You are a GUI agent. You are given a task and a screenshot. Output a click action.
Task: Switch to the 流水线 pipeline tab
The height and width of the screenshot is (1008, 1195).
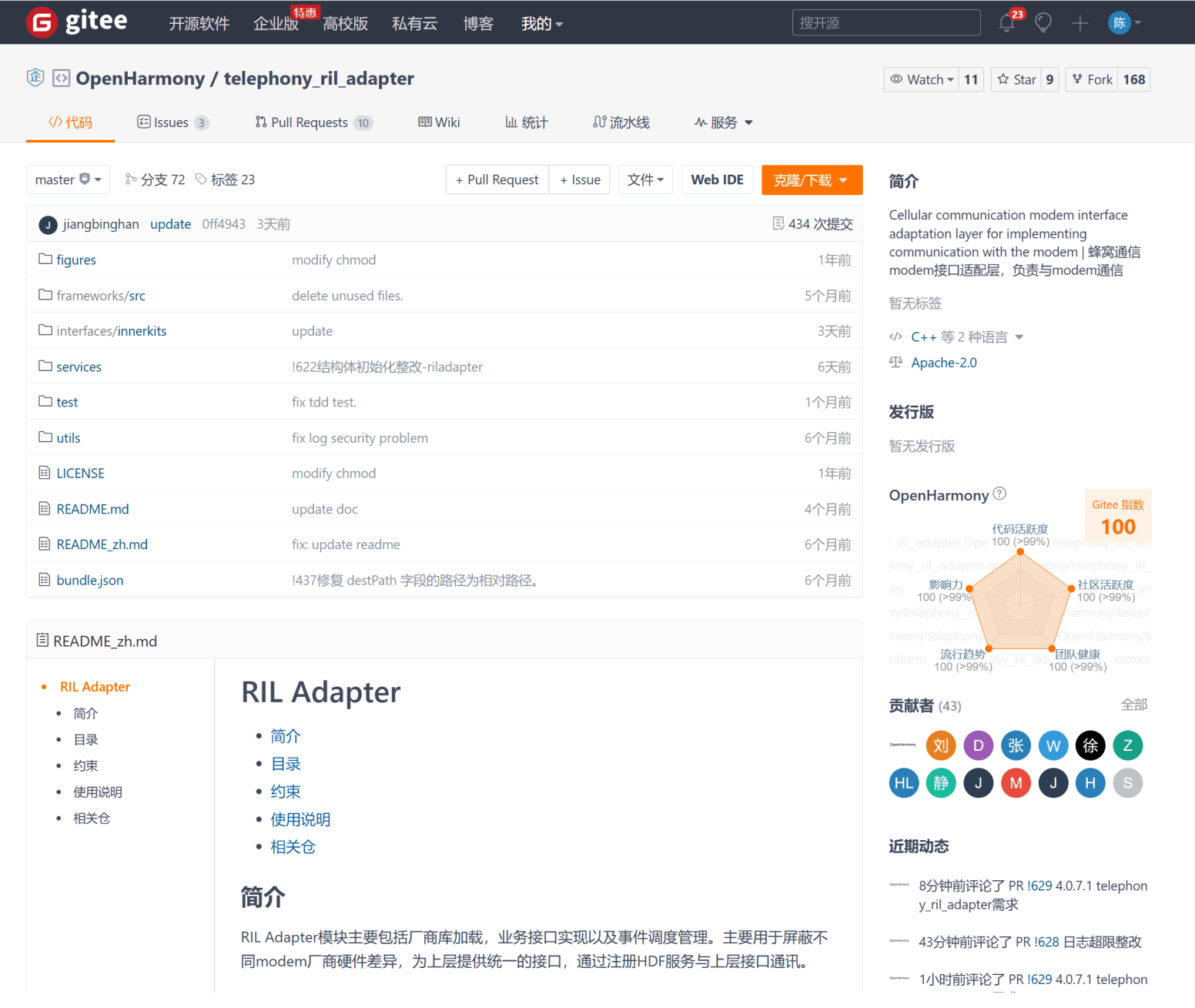(621, 122)
